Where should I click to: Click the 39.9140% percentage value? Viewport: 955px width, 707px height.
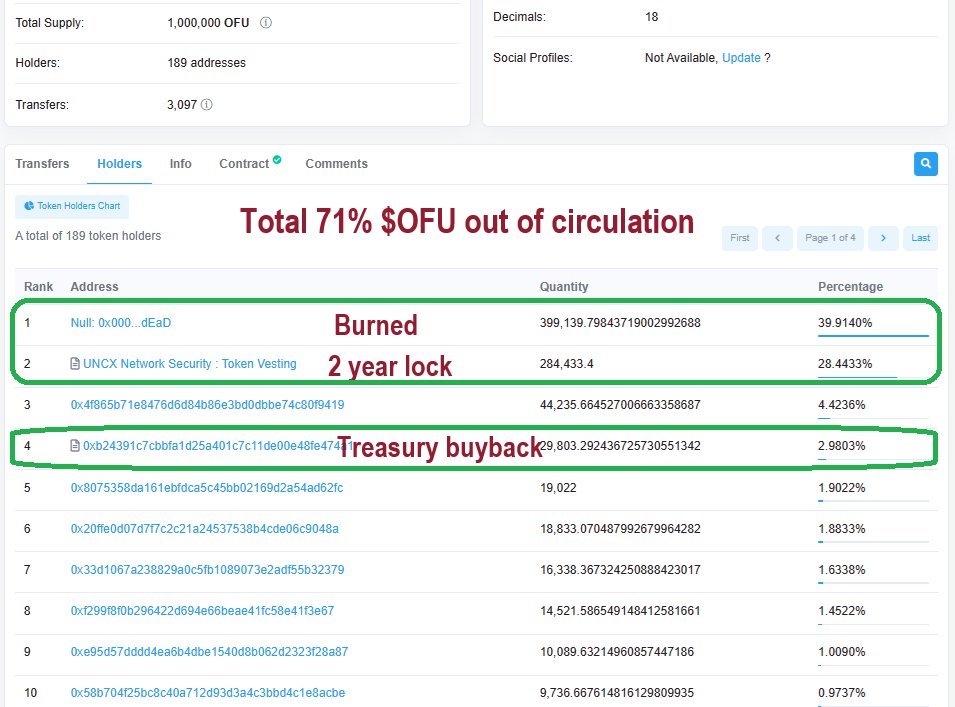point(845,323)
